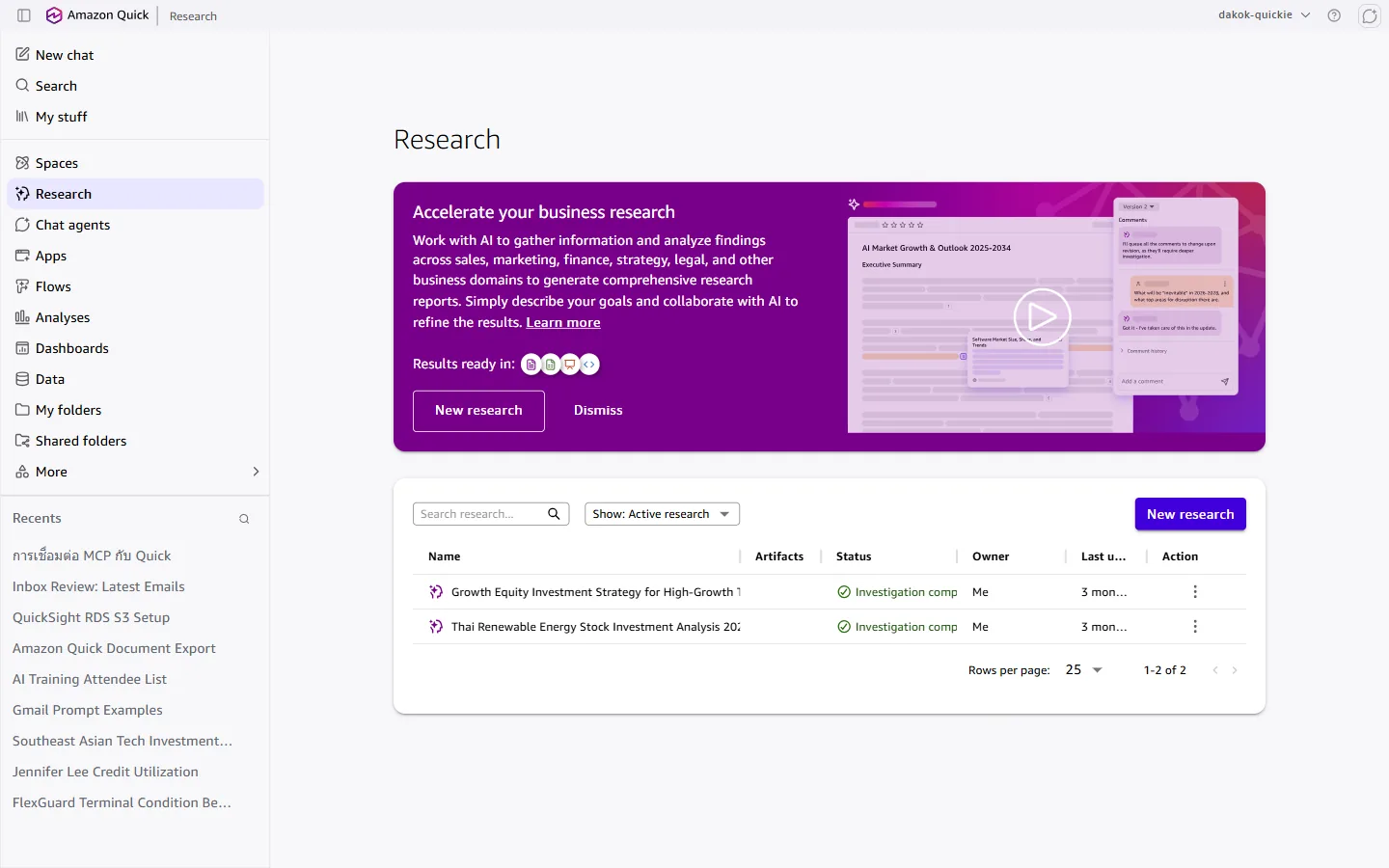Click the chat refresh icon at top right
The width and height of the screenshot is (1389, 868).
click(x=1370, y=15)
